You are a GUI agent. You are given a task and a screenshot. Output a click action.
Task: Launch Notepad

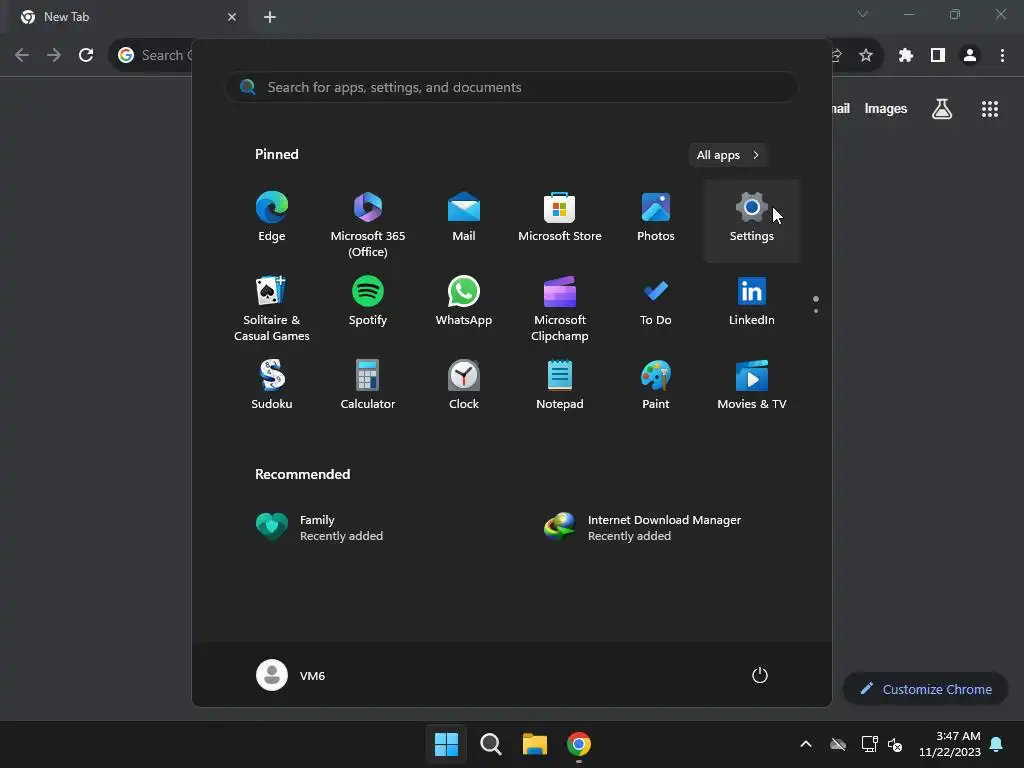[560, 385]
